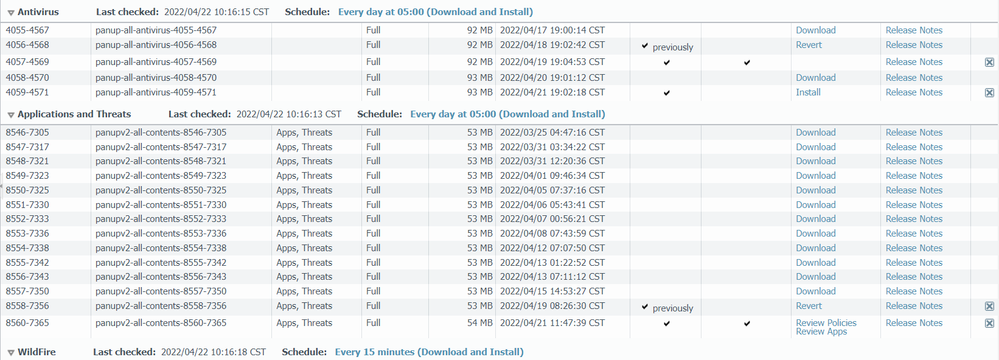Select release date 2022/04/21 19:02:18 CST

(x=552, y=92)
